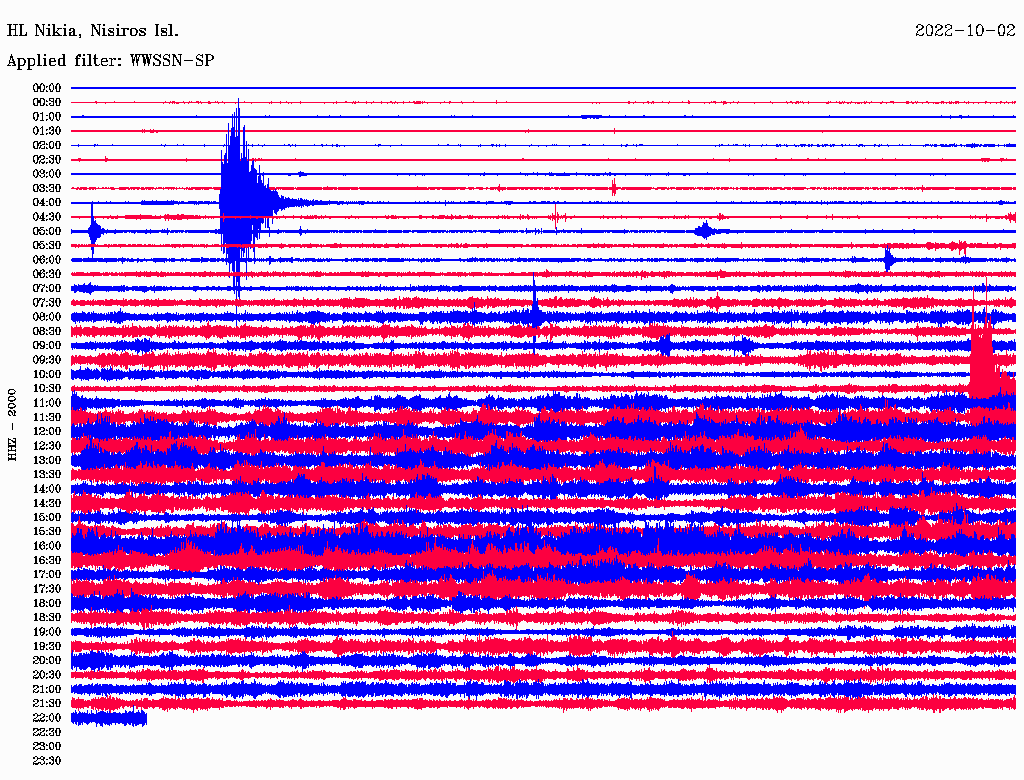Click the '19:30' time label

(x=46, y=646)
